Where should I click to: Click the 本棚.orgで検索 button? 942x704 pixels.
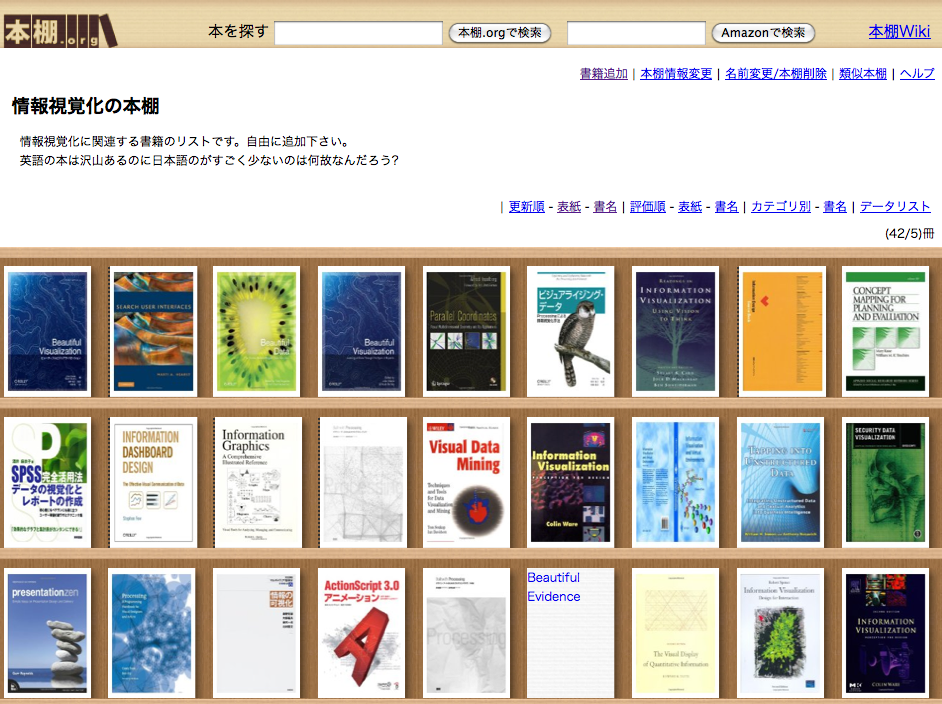[x=500, y=32]
